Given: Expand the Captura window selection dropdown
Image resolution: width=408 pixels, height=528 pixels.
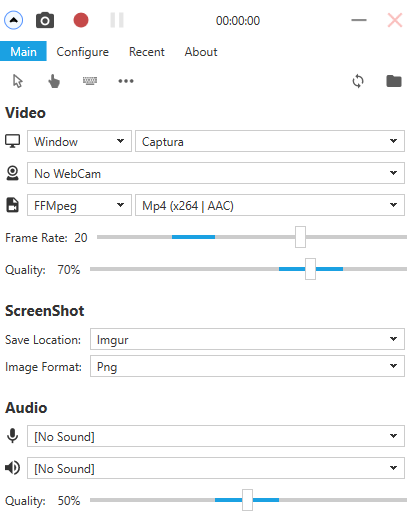Looking at the screenshot, I should [x=270, y=141].
